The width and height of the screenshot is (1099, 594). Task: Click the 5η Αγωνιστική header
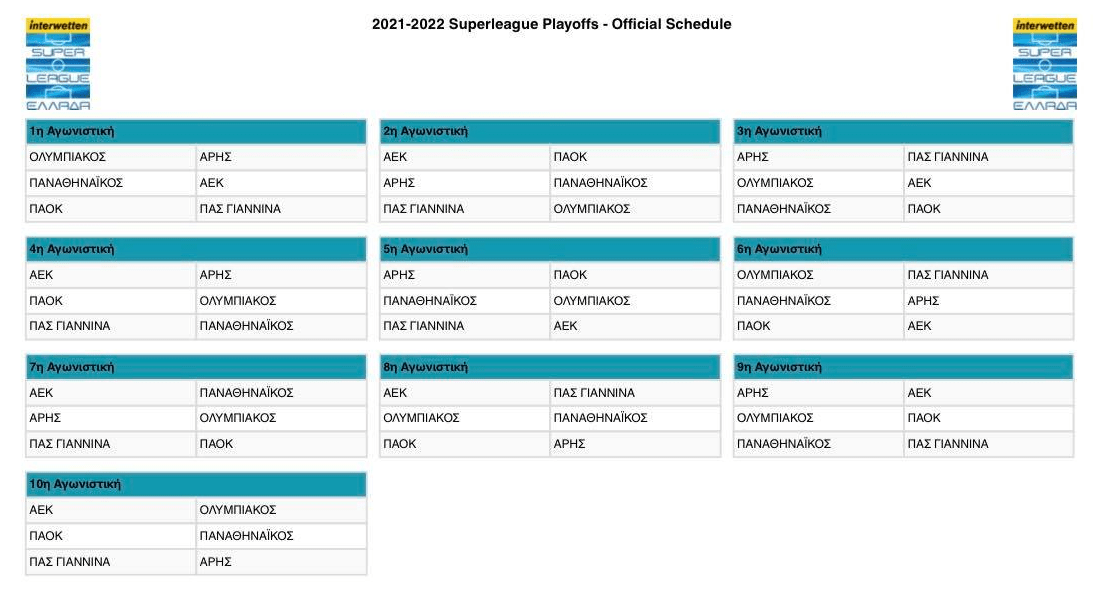pos(425,249)
